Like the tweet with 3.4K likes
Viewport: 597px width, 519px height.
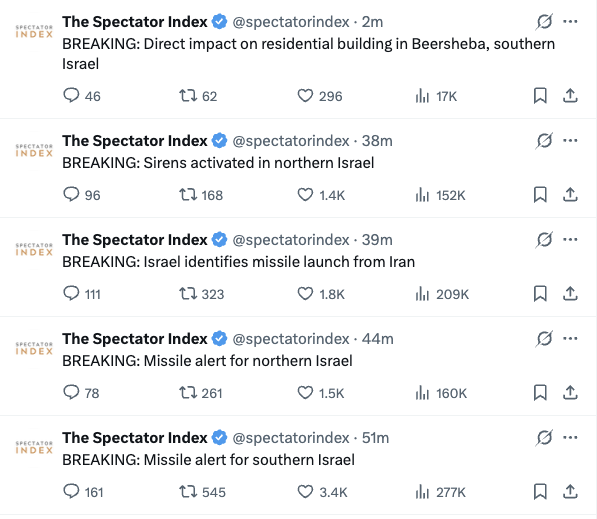pyautogui.click(x=305, y=492)
